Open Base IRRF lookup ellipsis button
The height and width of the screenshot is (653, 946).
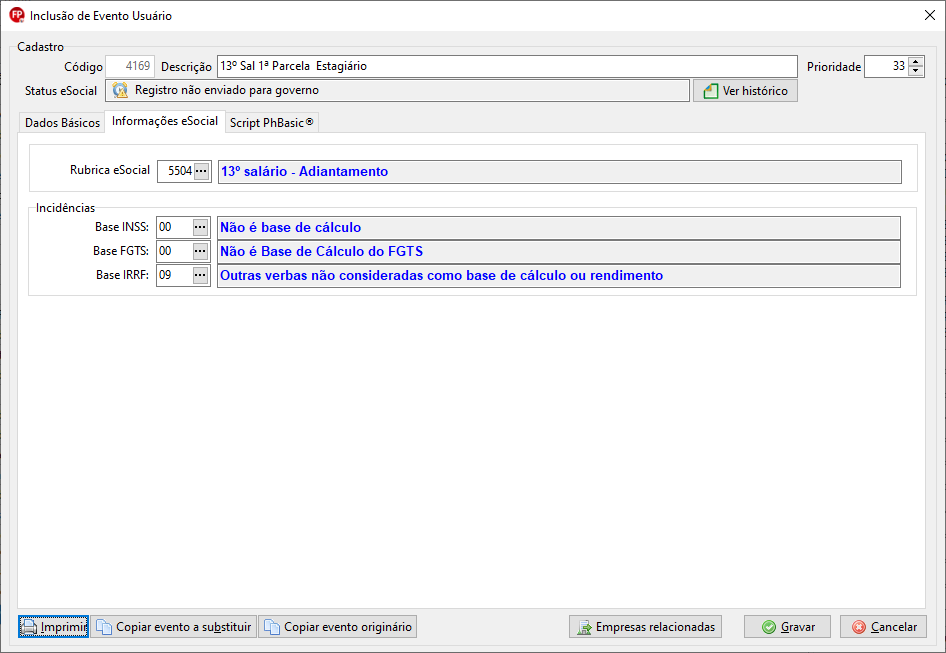[x=200, y=275]
